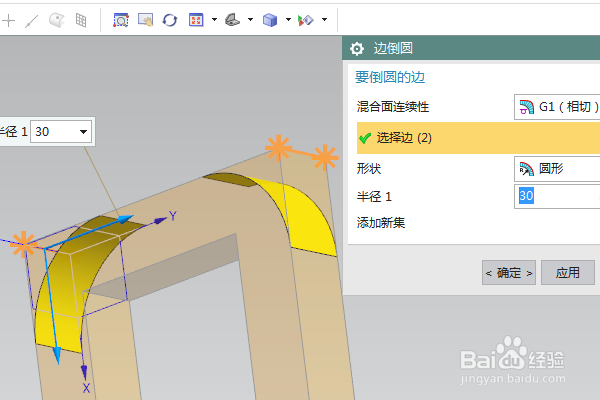The image size is (600, 400).
Task: Click the 半径 1 value field in dialog
Action: tap(557, 196)
